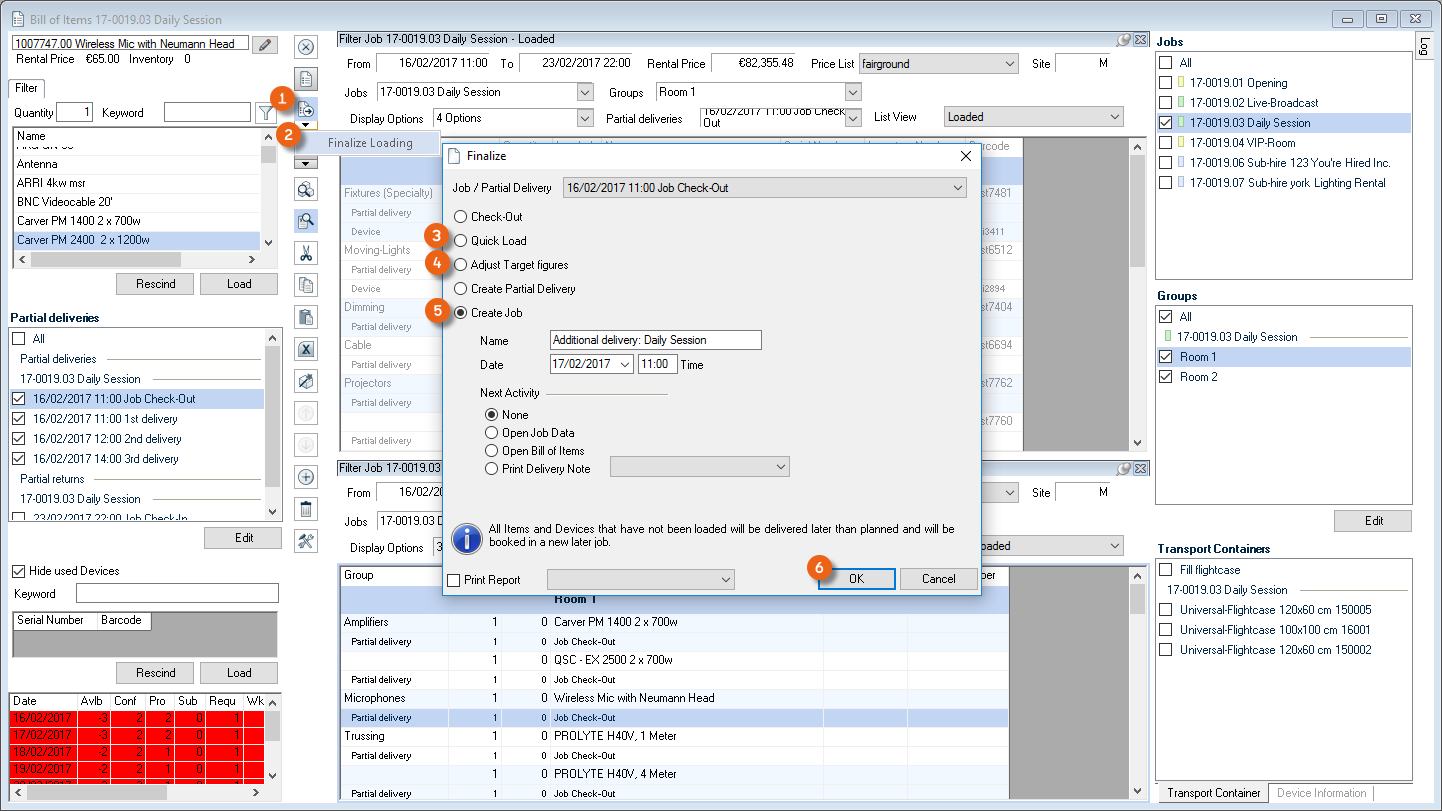Expand the Price List fairground dropdown
Viewport: 1442px width, 811px height.
[1008, 64]
